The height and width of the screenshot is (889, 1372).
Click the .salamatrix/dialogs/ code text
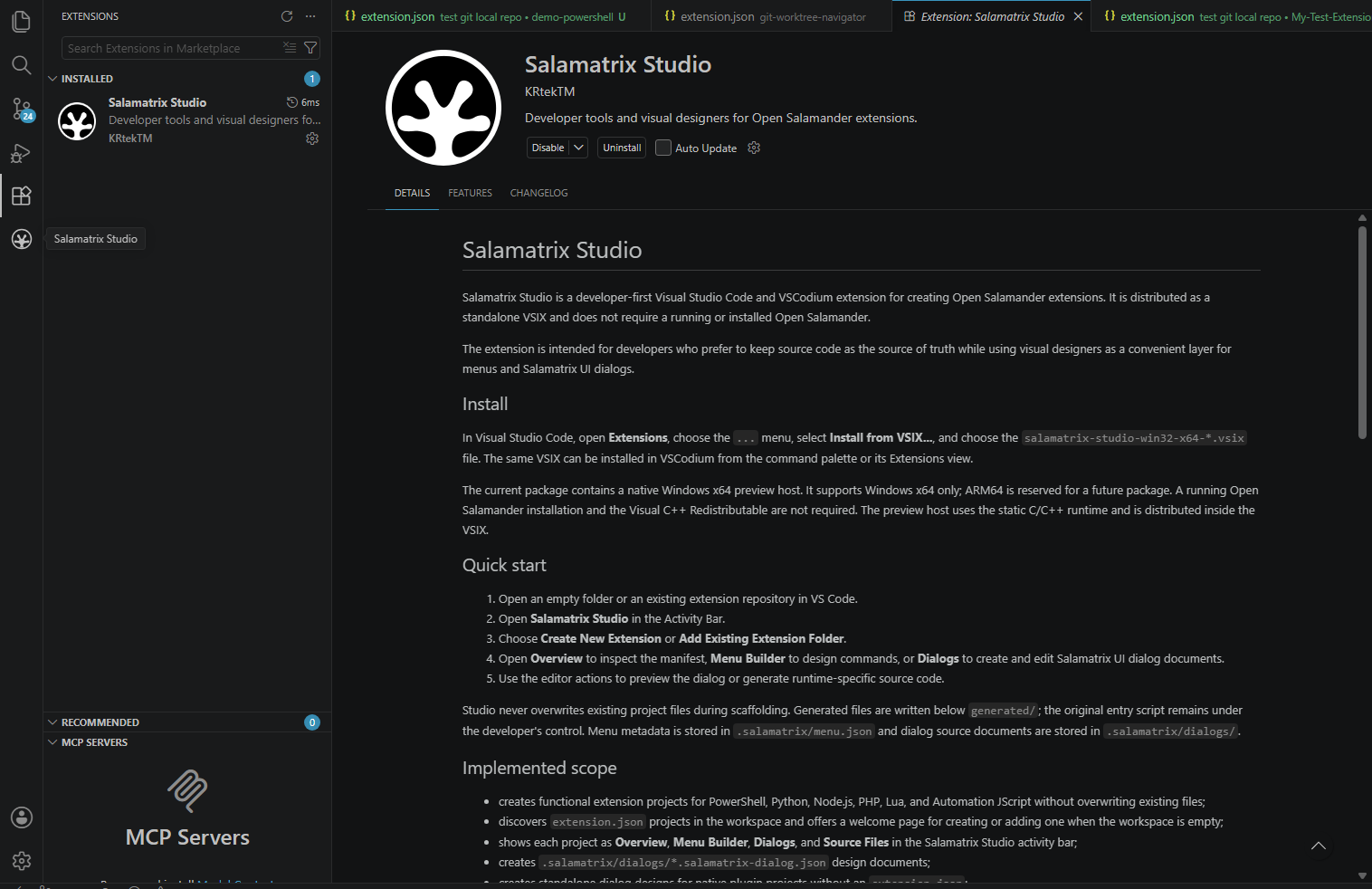click(1171, 731)
